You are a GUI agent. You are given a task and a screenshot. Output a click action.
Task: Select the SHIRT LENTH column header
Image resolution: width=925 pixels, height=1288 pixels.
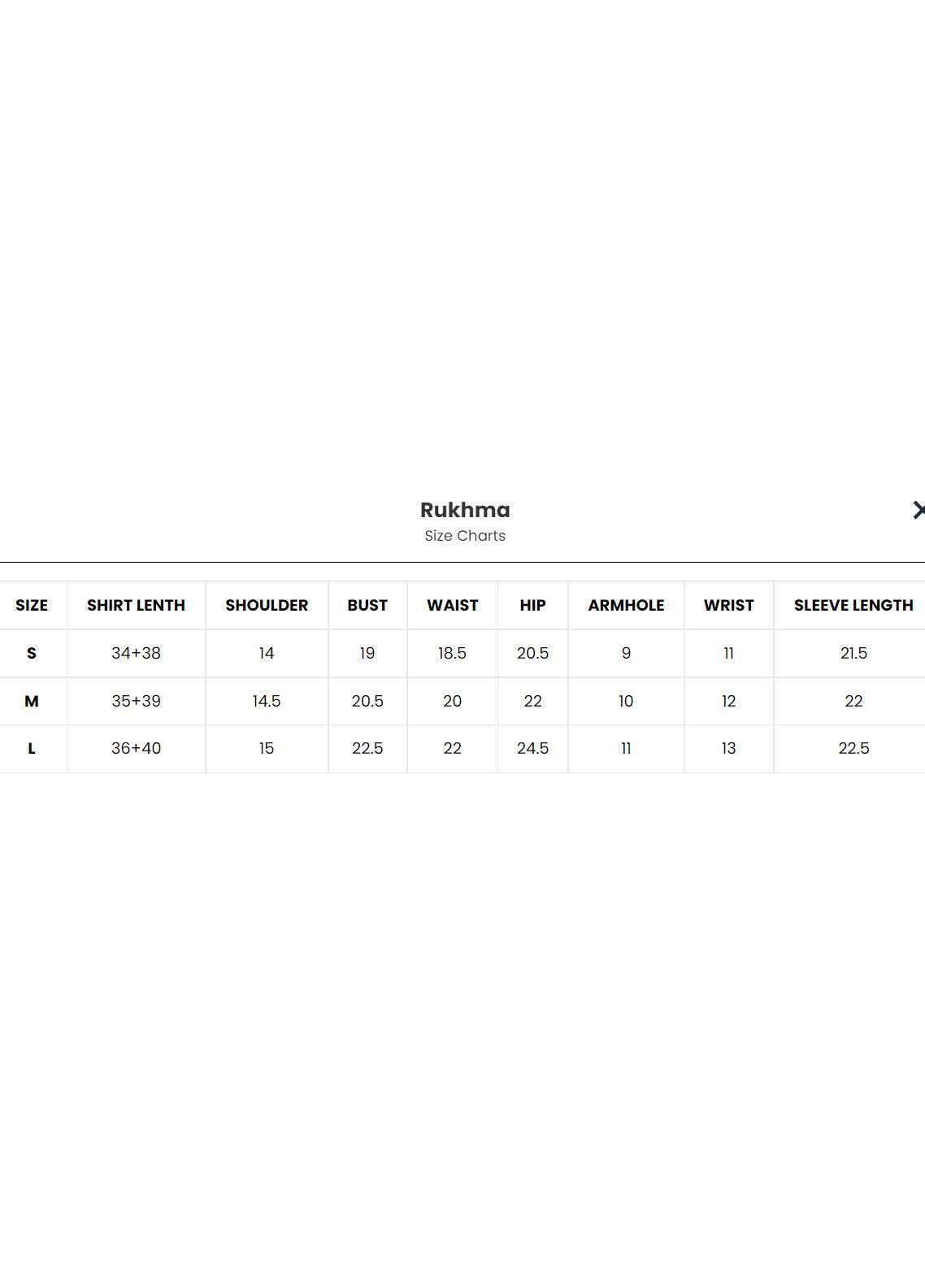[136, 605]
